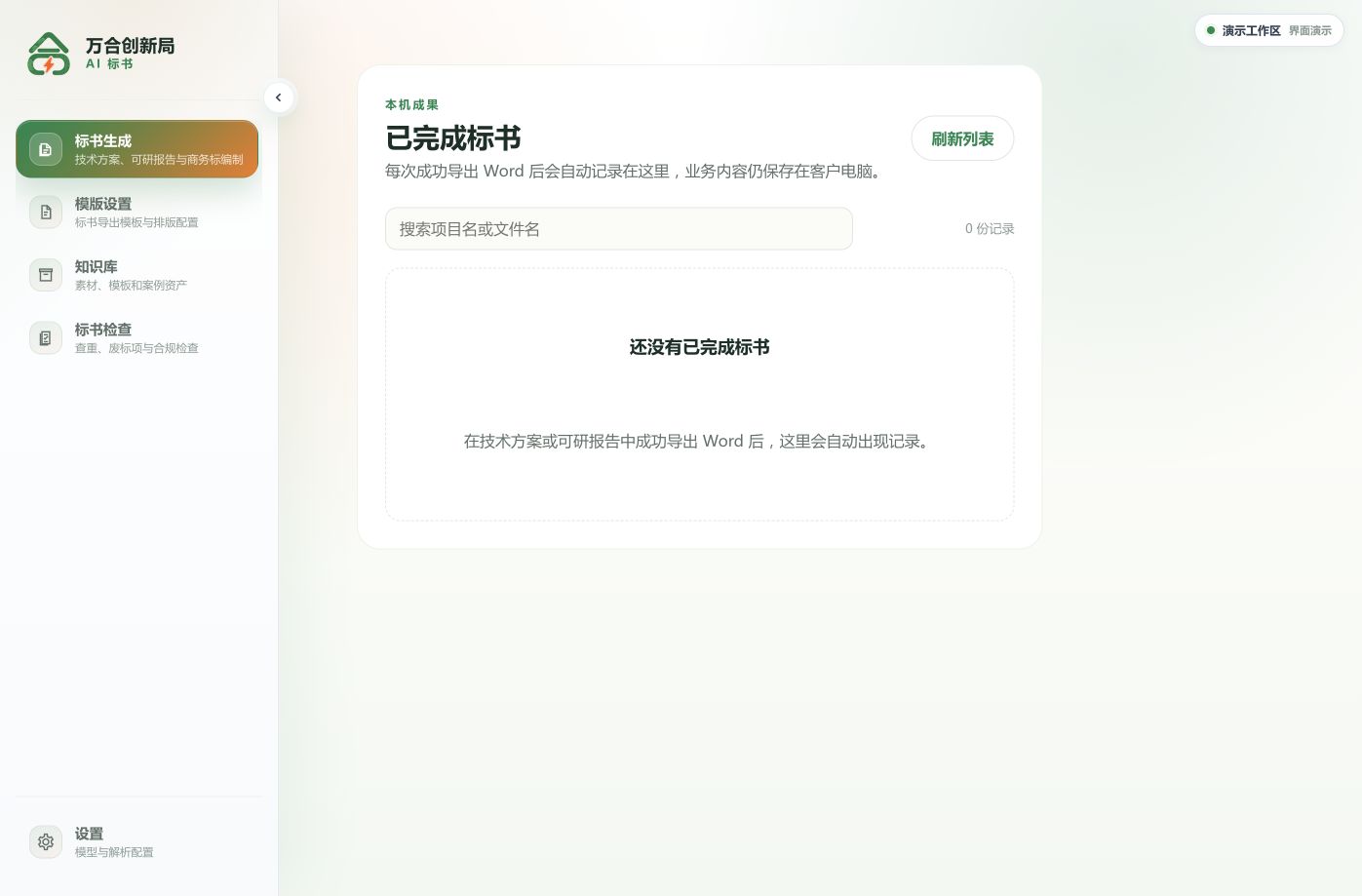Click the 知识库 archive box icon

click(45, 275)
